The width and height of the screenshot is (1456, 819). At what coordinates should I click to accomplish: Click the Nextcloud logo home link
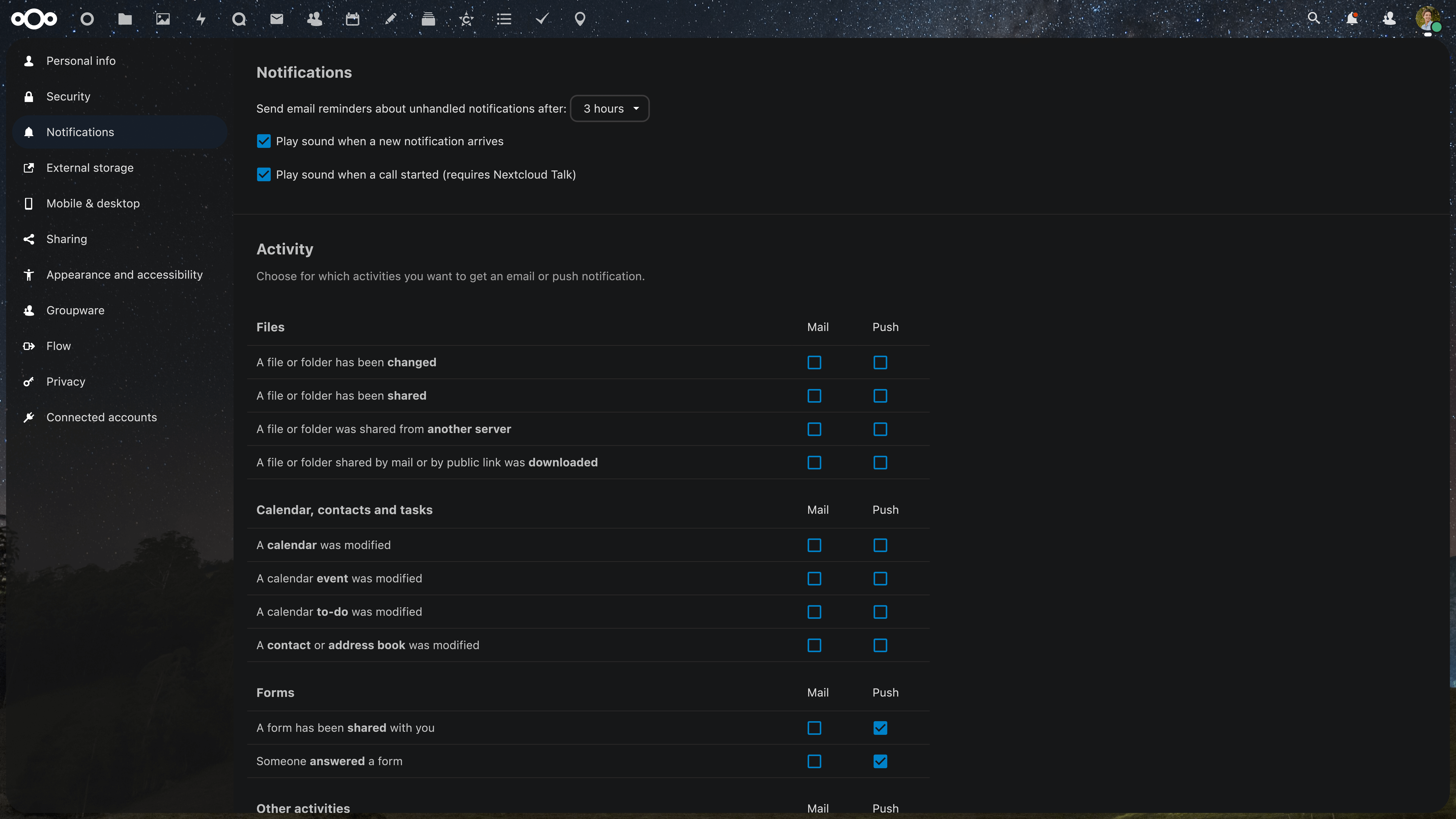tap(34, 19)
